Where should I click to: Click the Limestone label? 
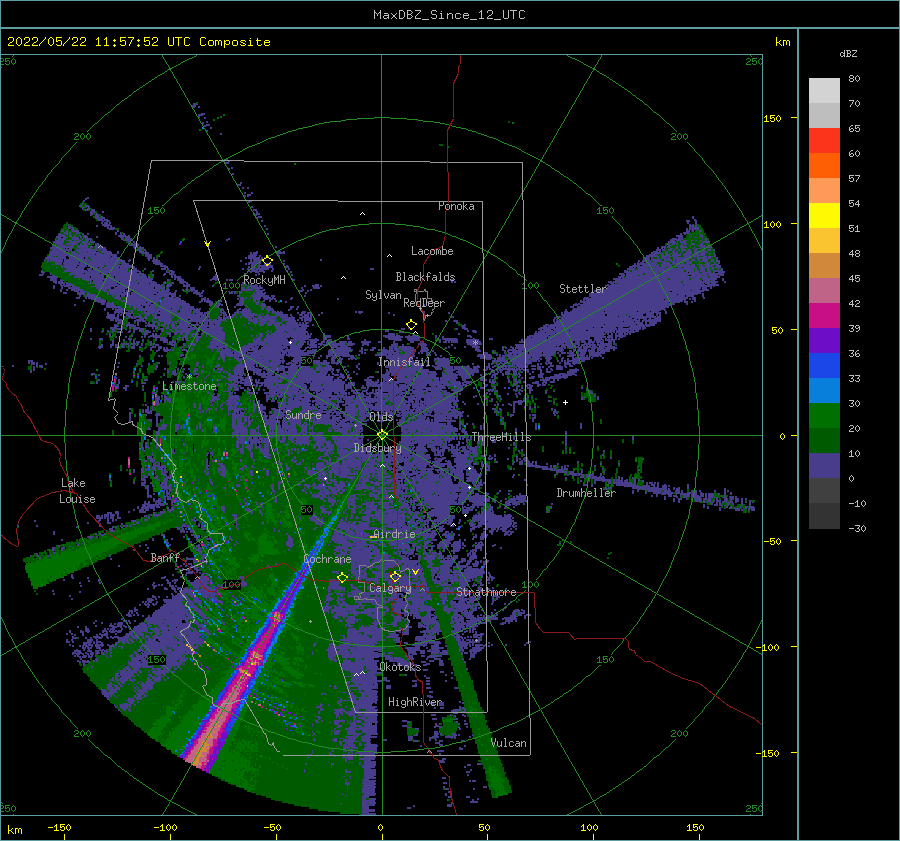coord(189,386)
